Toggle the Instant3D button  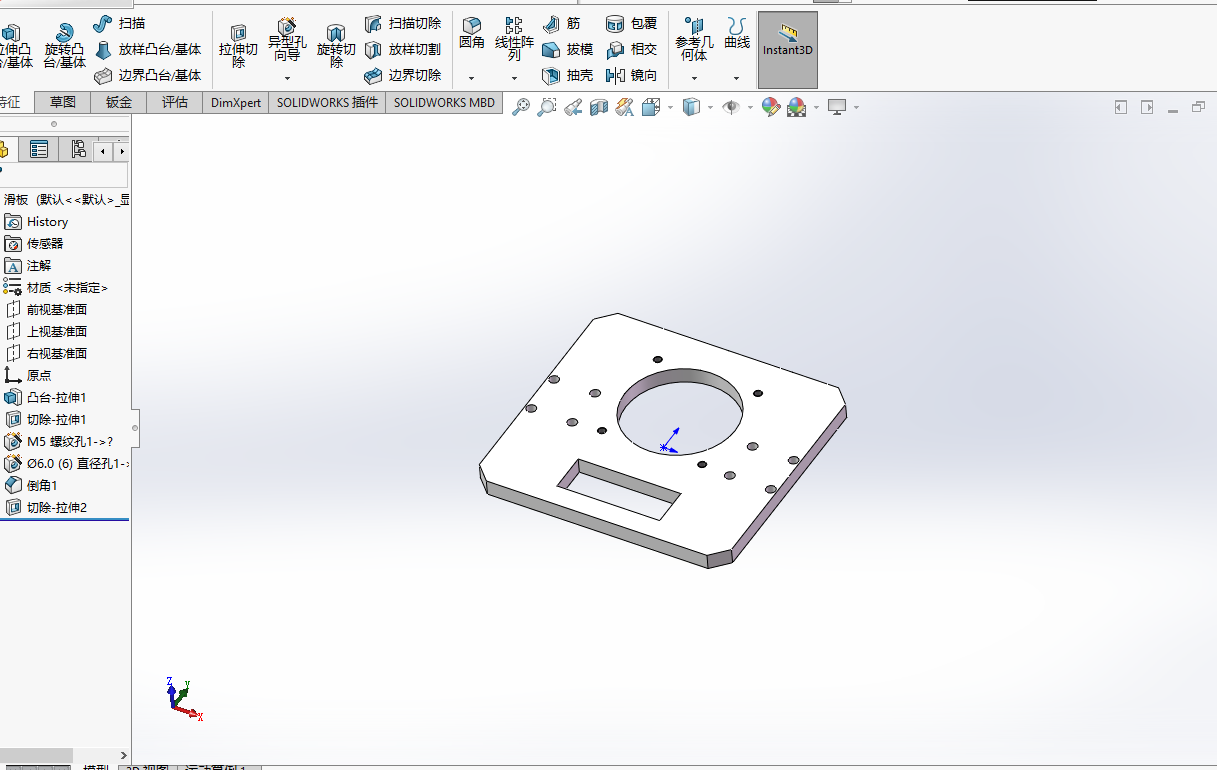[788, 50]
